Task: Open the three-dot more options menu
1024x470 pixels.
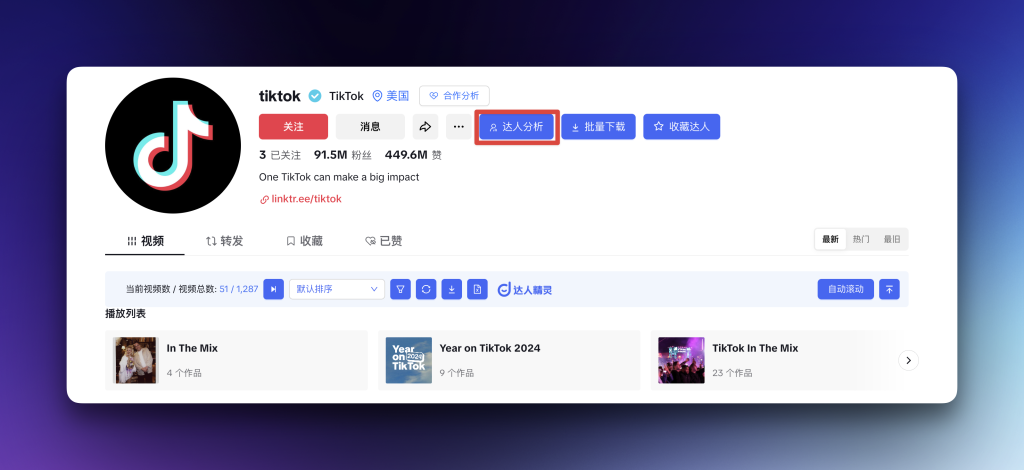Action: pyautogui.click(x=458, y=127)
